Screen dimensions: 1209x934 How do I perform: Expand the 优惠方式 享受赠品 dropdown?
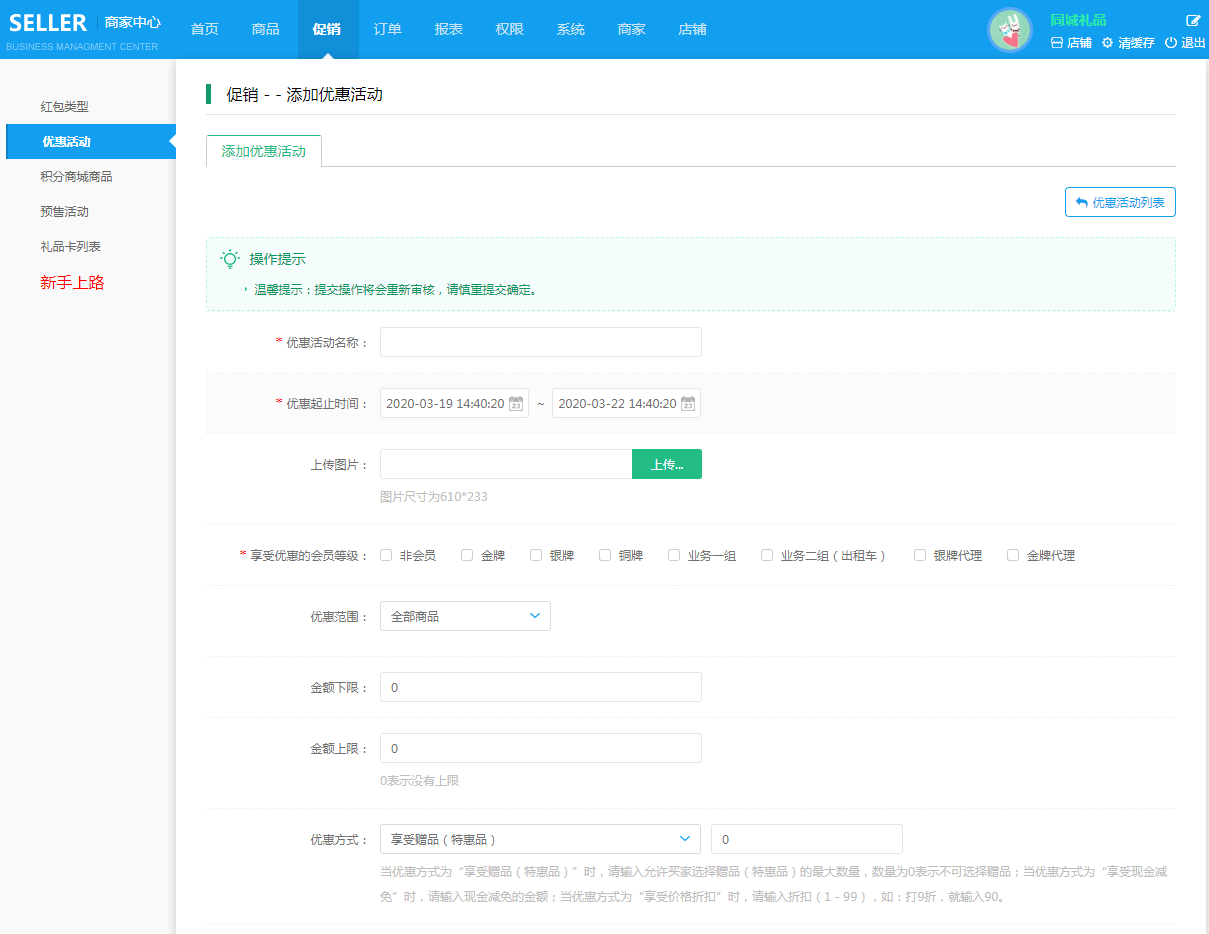[x=540, y=839]
